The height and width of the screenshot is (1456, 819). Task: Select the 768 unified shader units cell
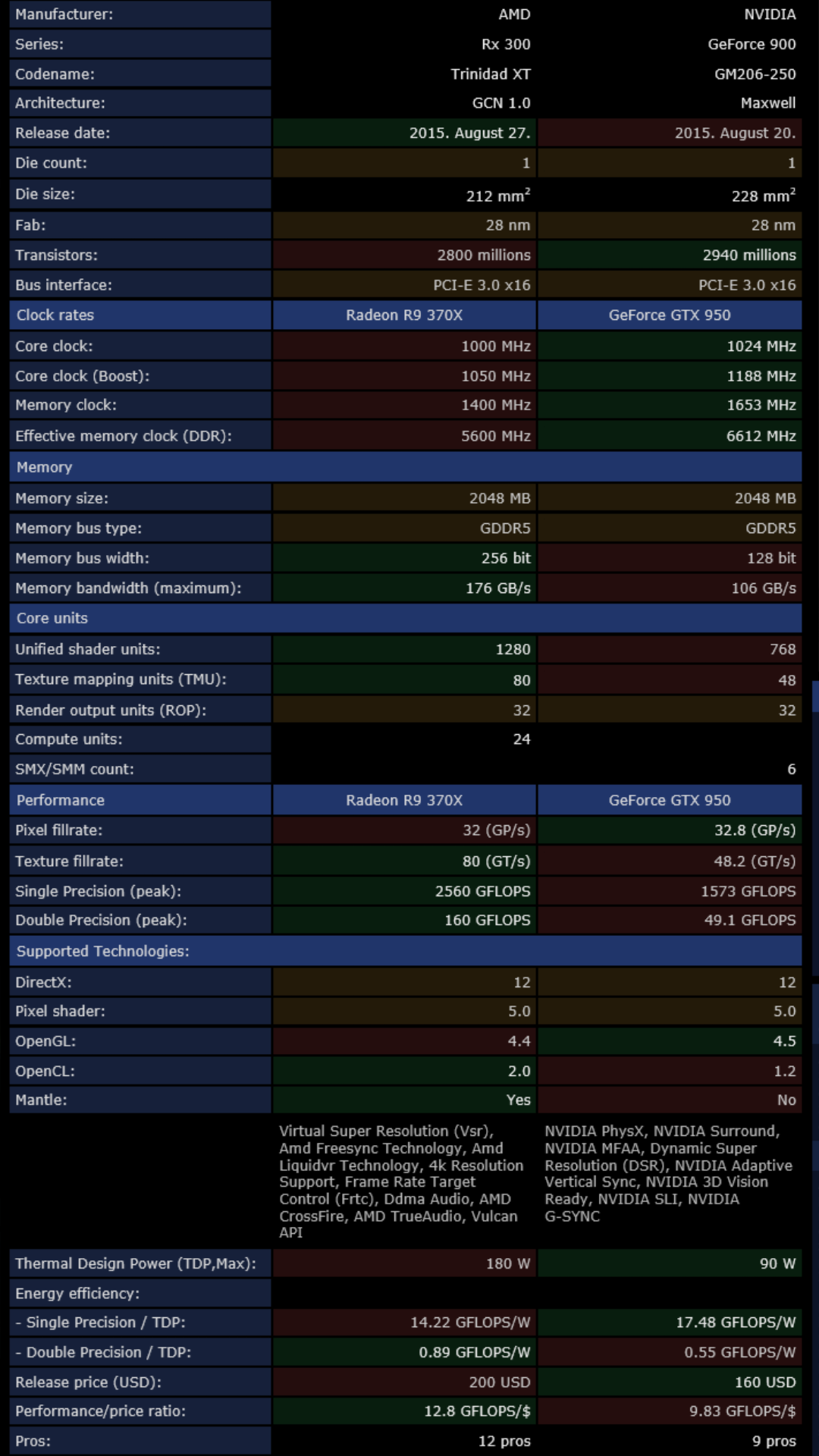670,649
